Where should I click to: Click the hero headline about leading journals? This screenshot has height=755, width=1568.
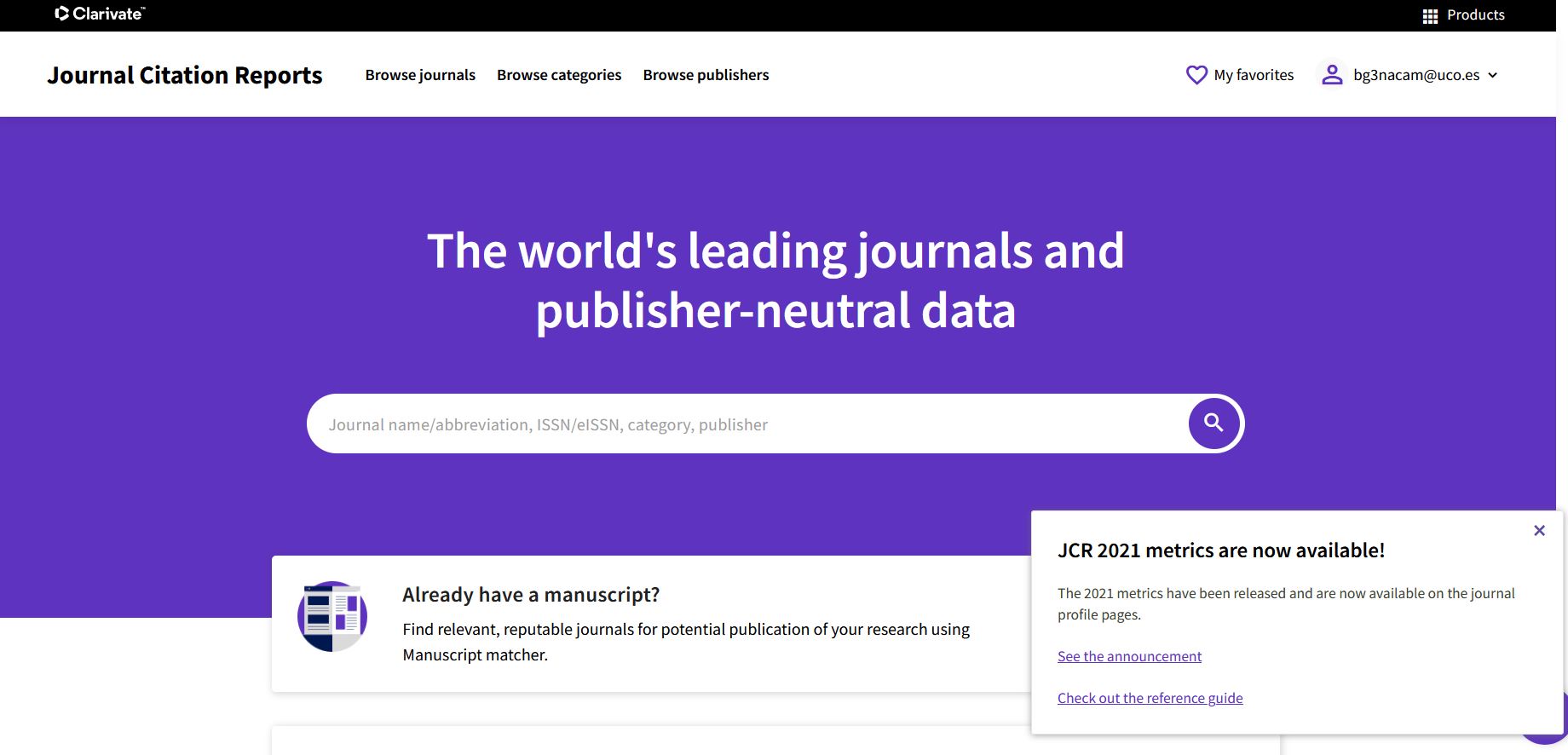pyautogui.click(x=775, y=280)
